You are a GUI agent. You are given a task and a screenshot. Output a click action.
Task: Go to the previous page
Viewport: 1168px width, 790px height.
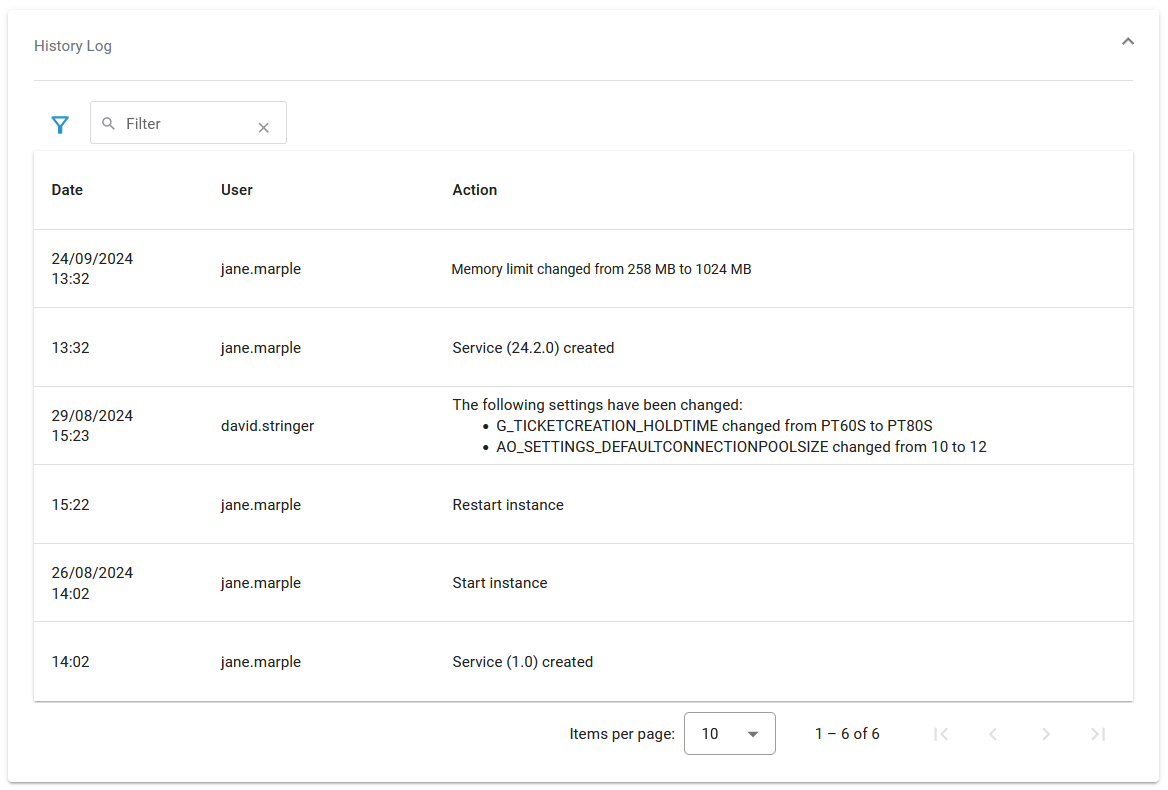click(x=993, y=734)
